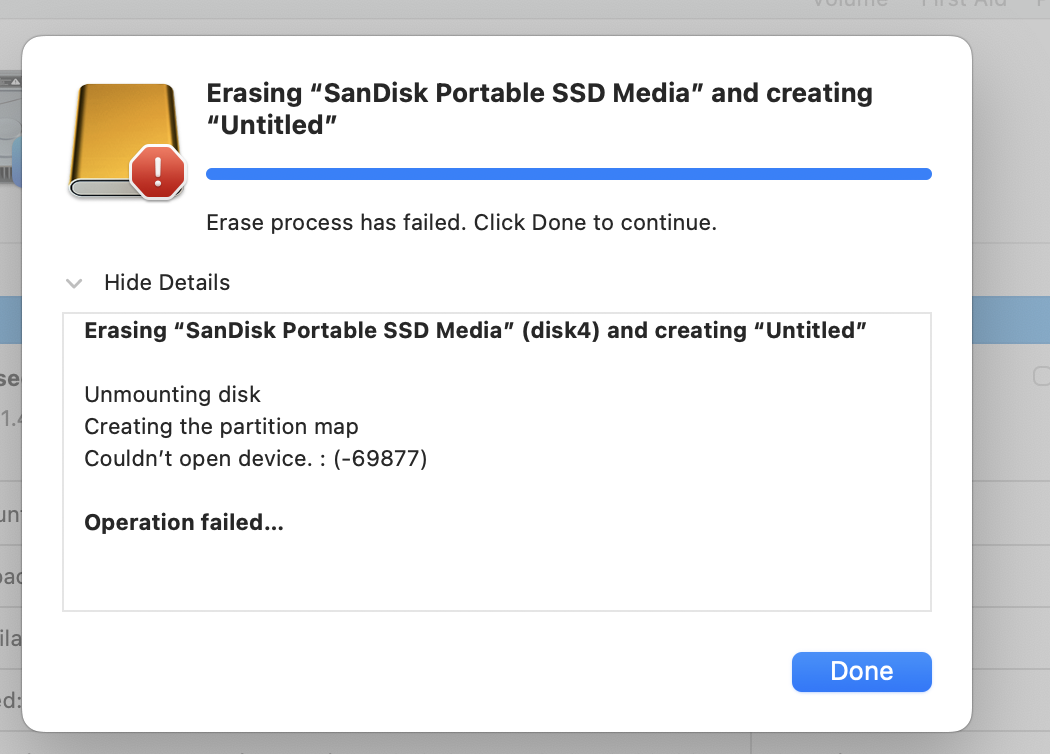The width and height of the screenshot is (1050, 754).
Task: Click the 'Operation failed...' log line
Action: pos(184,522)
